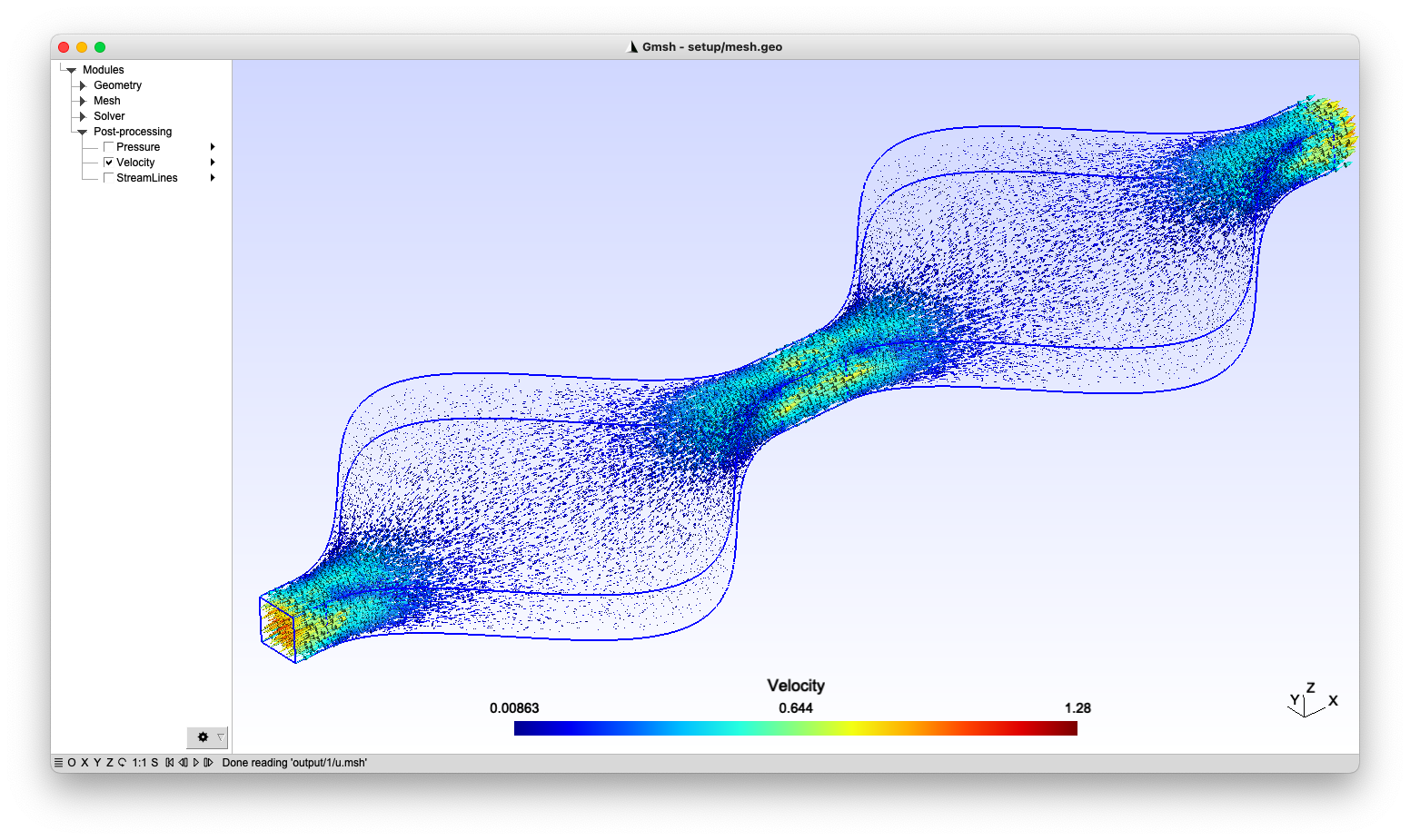Click the Velocity color scale bar
The height and width of the screenshot is (840, 1410).
point(795,728)
